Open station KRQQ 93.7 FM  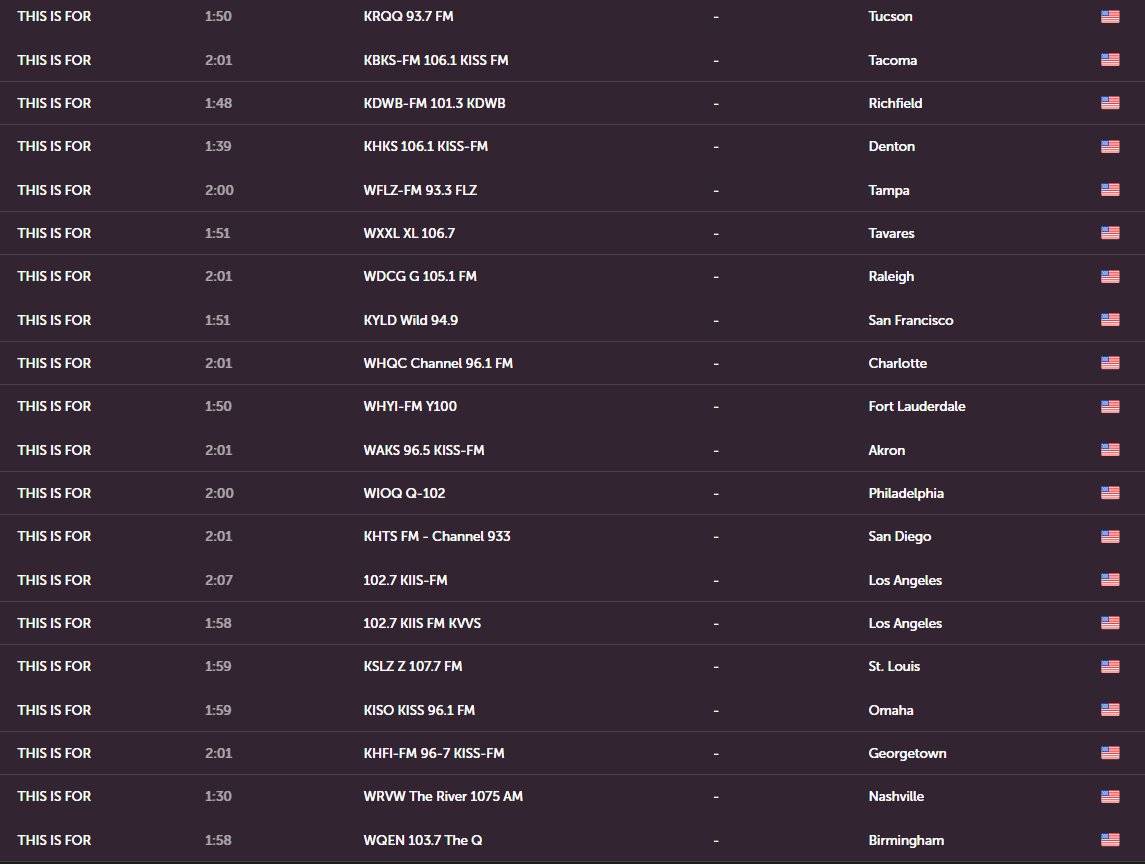(408, 16)
